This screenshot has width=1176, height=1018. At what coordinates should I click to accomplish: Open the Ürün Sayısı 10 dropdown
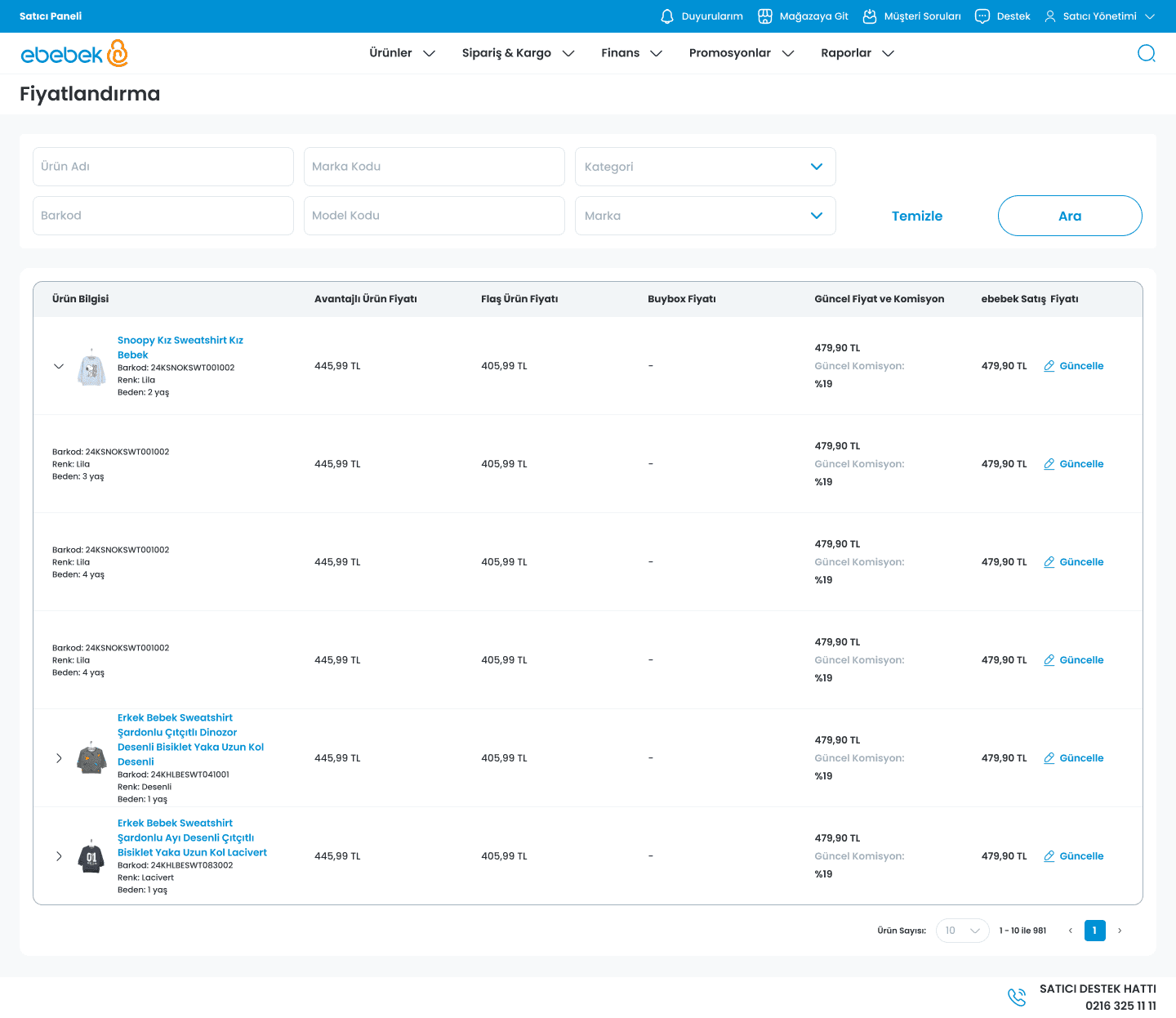963,931
